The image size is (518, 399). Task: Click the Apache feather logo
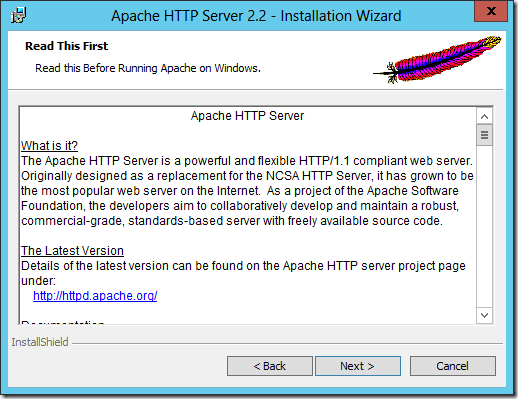(437, 59)
